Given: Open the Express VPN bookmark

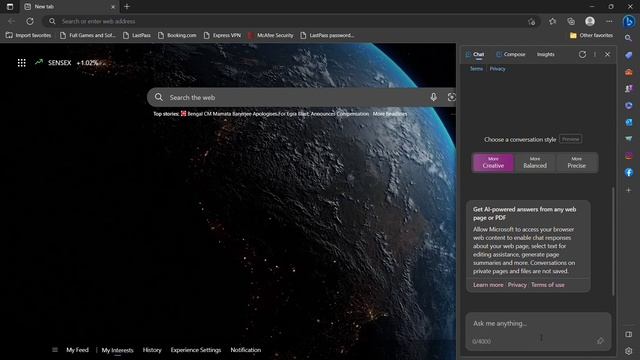Looking at the screenshot, I should coord(222,36).
